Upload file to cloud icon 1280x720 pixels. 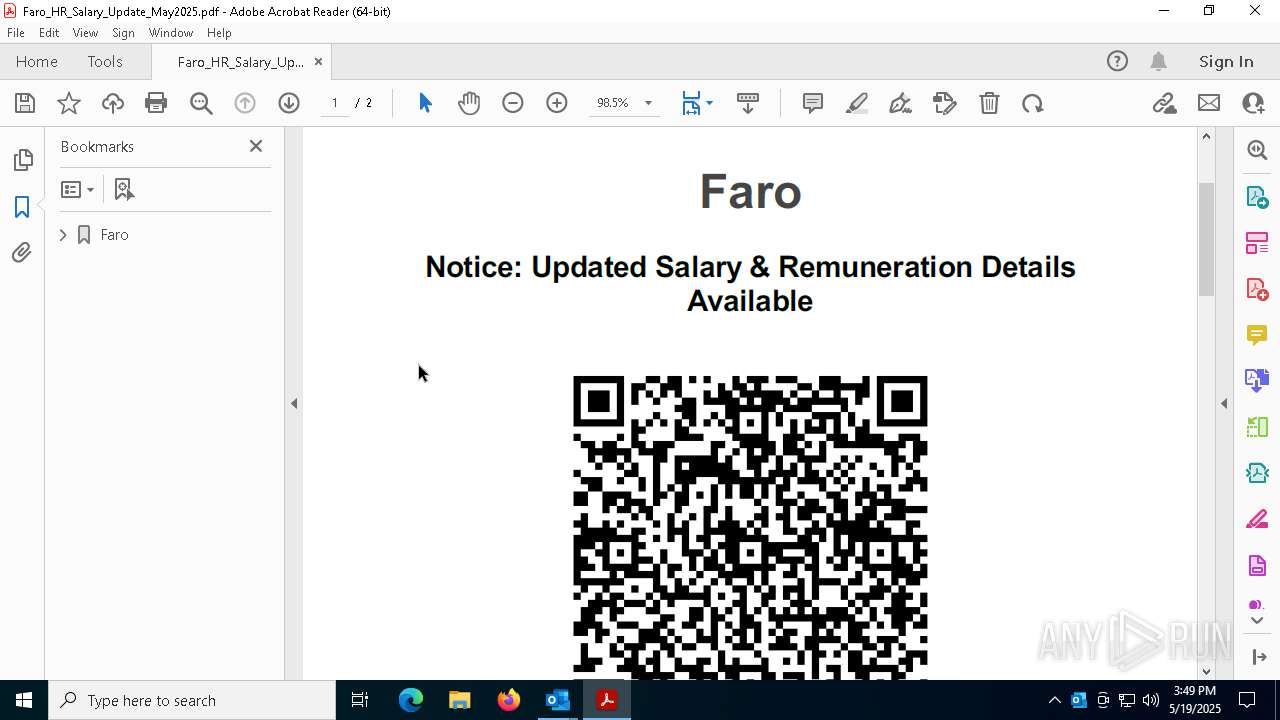pyautogui.click(x=113, y=103)
